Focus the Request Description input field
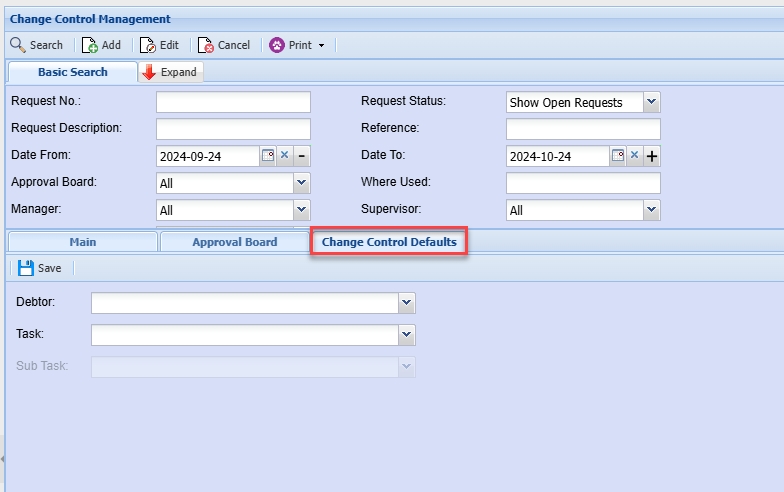Viewport: 784px width, 492px height. pos(233,129)
